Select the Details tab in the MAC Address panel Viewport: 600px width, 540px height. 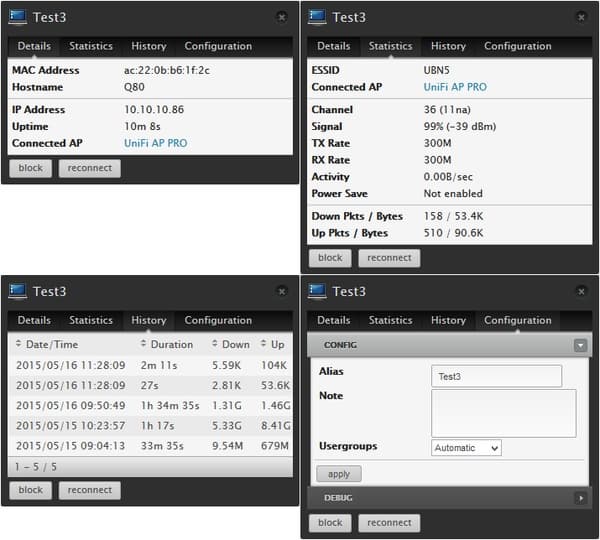pyautogui.click(x=34, y=46)
